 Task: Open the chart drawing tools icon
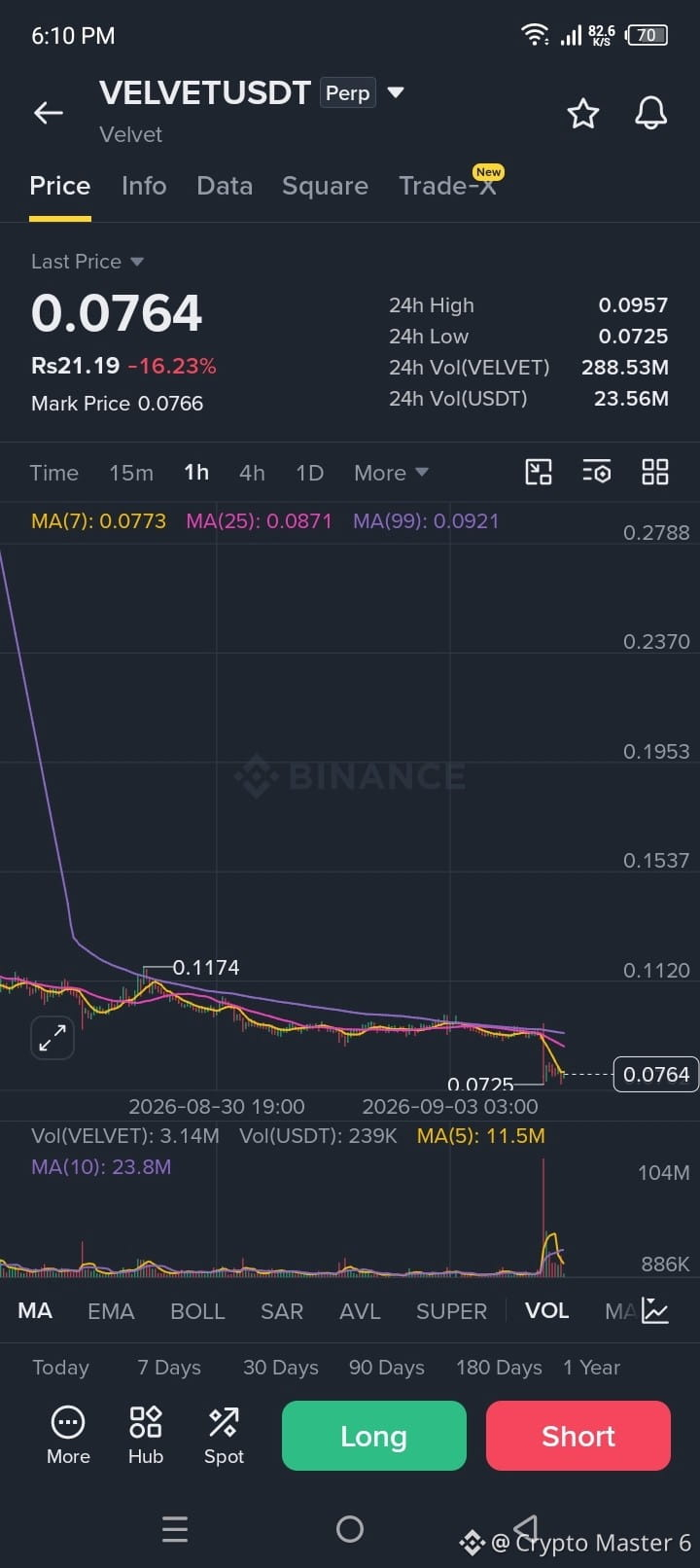(539, 473)
